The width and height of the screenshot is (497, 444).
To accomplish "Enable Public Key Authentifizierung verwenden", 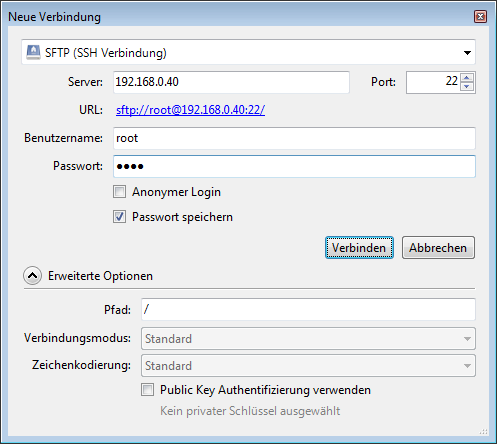I will tap(147, 389).
